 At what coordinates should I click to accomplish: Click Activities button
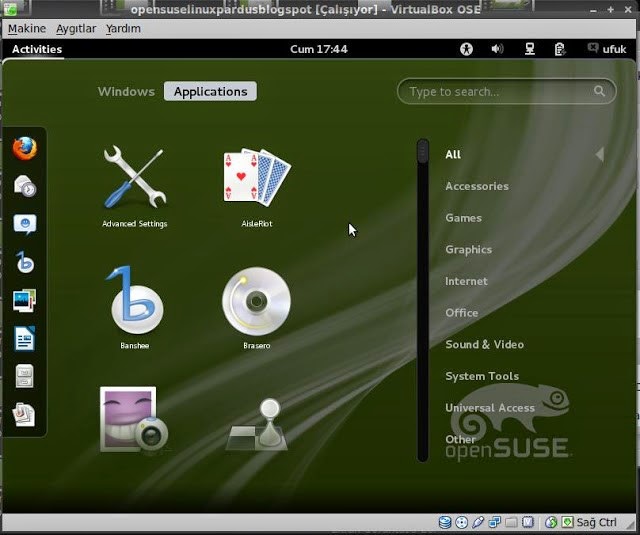tap(37, 49)
